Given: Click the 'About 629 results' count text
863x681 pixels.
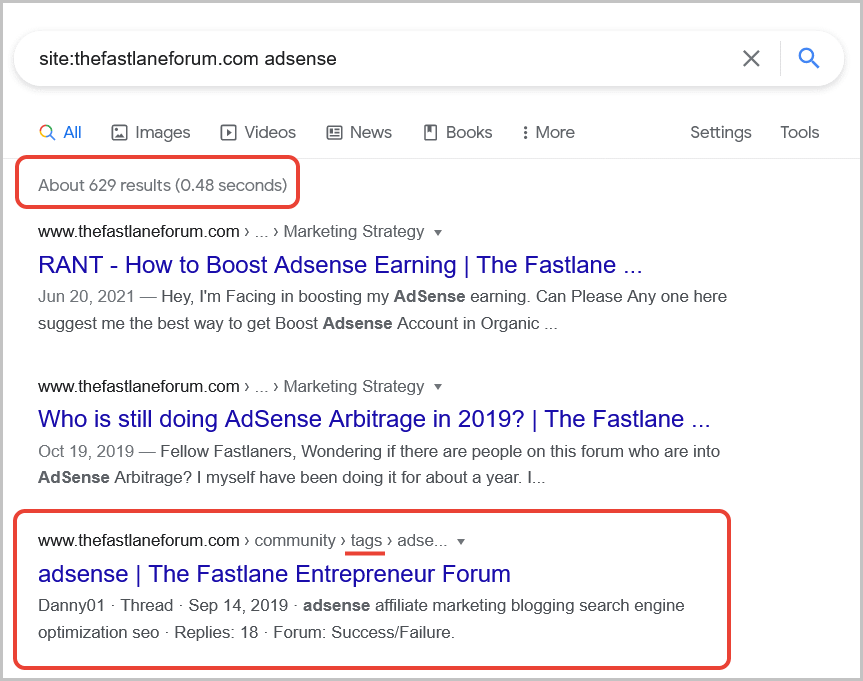Looking at the screenshot, I should (162, 185).
